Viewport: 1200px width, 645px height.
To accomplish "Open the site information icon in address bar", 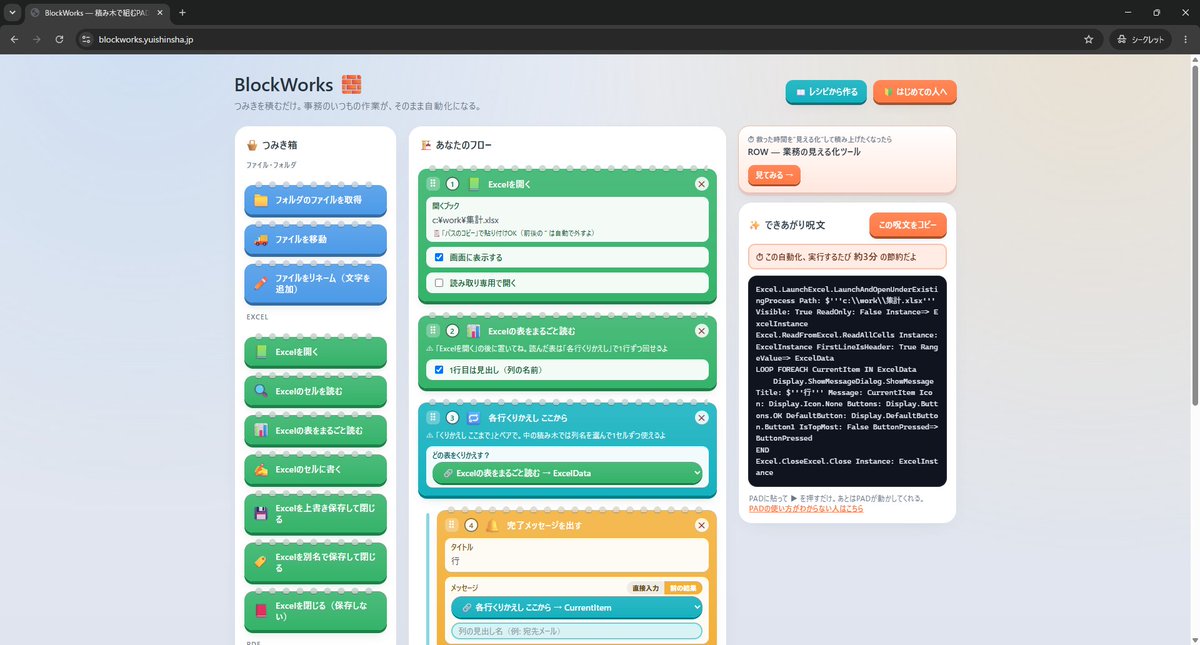I will click(x=86, y=39).
